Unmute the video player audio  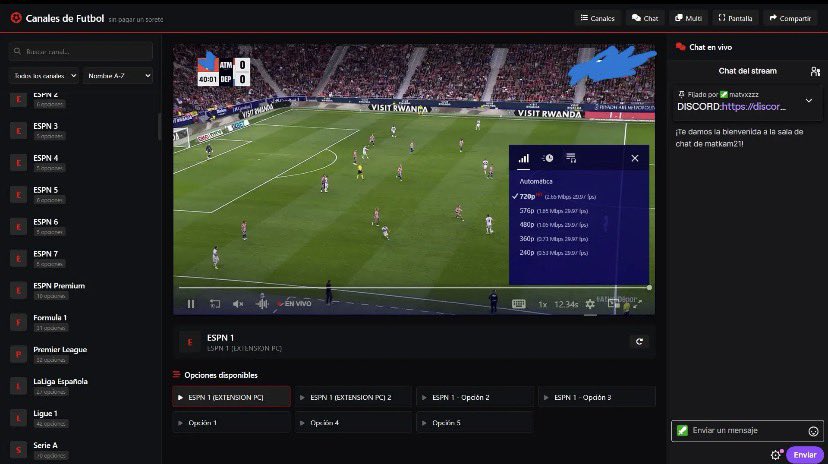click(x=238, y=304)
